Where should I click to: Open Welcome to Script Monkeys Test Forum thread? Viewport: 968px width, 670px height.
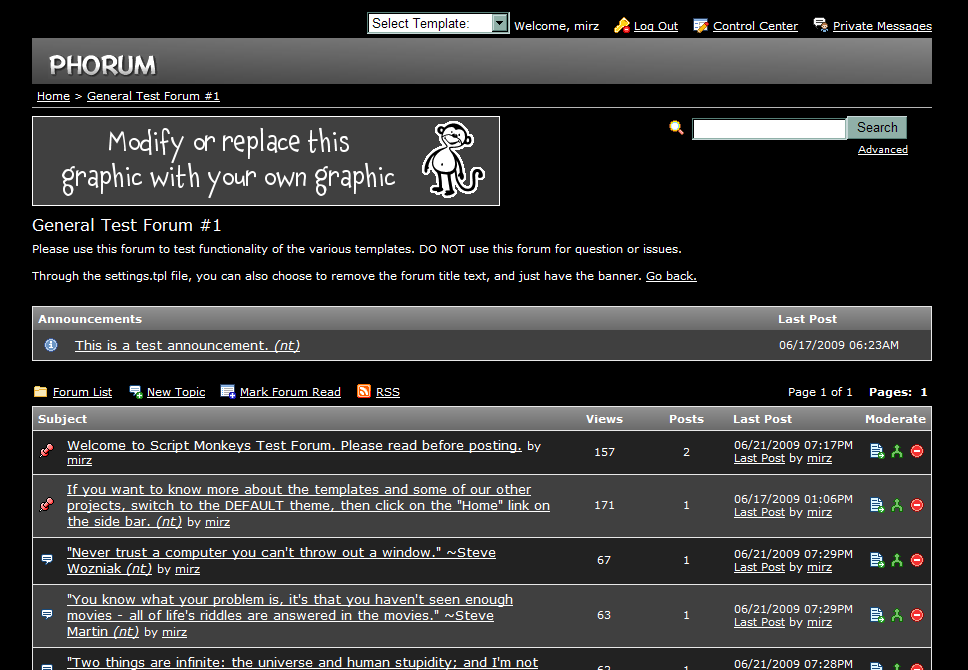pyautogui.click(x=294, y=445)
